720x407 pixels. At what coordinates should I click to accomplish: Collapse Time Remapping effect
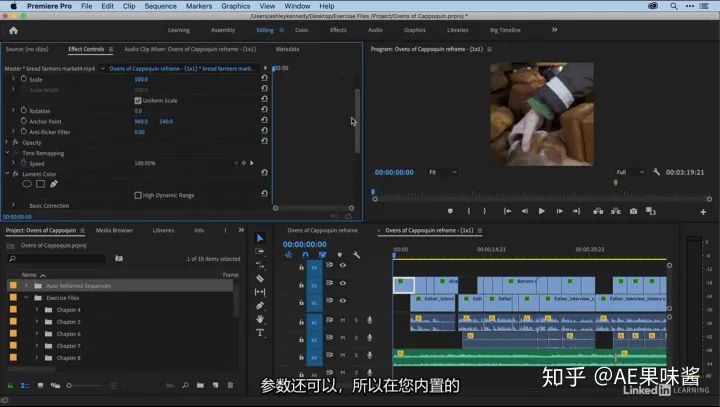(x=7, y=153)
